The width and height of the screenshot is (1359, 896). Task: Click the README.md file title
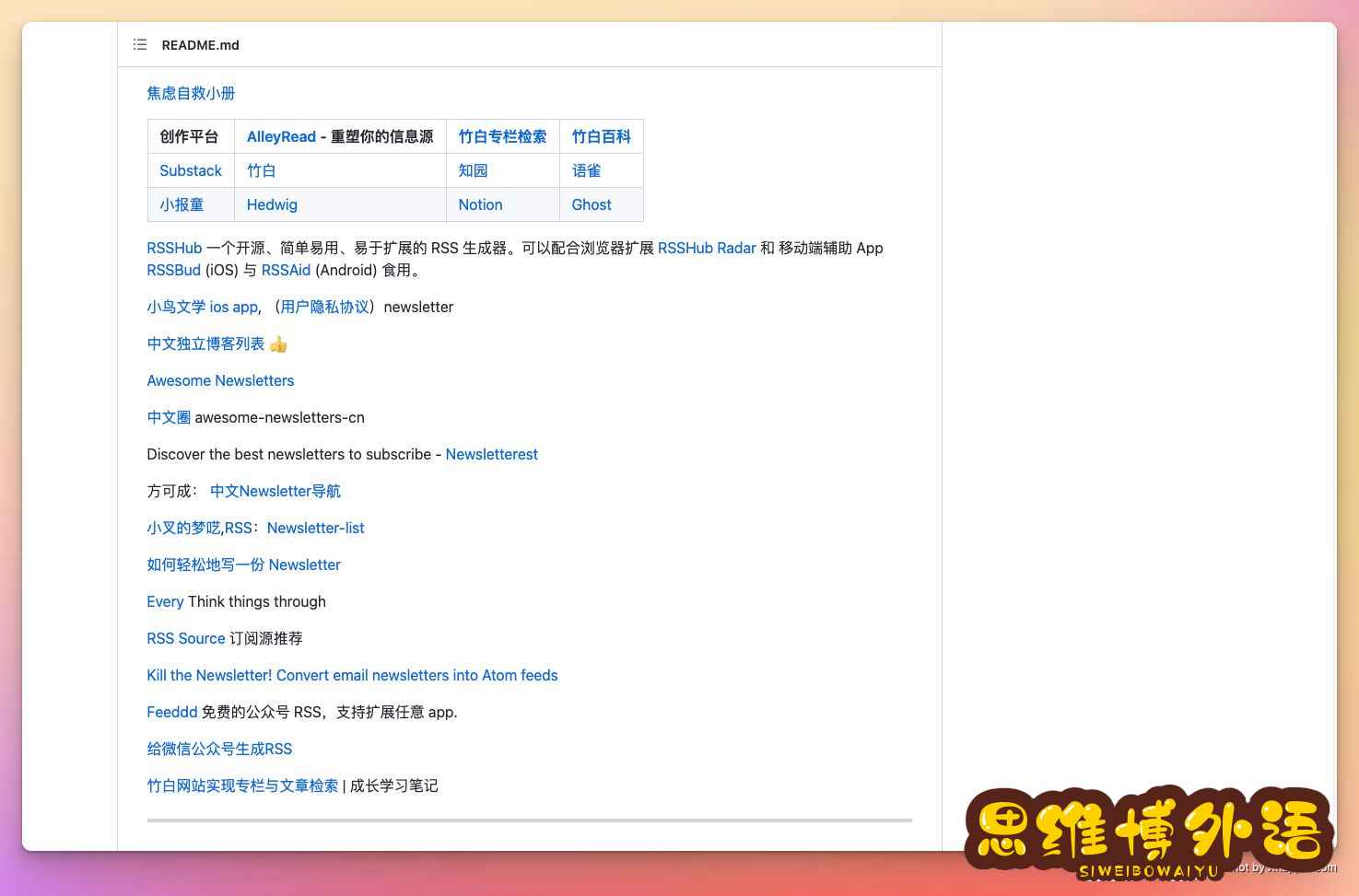[x=200, y=44]
